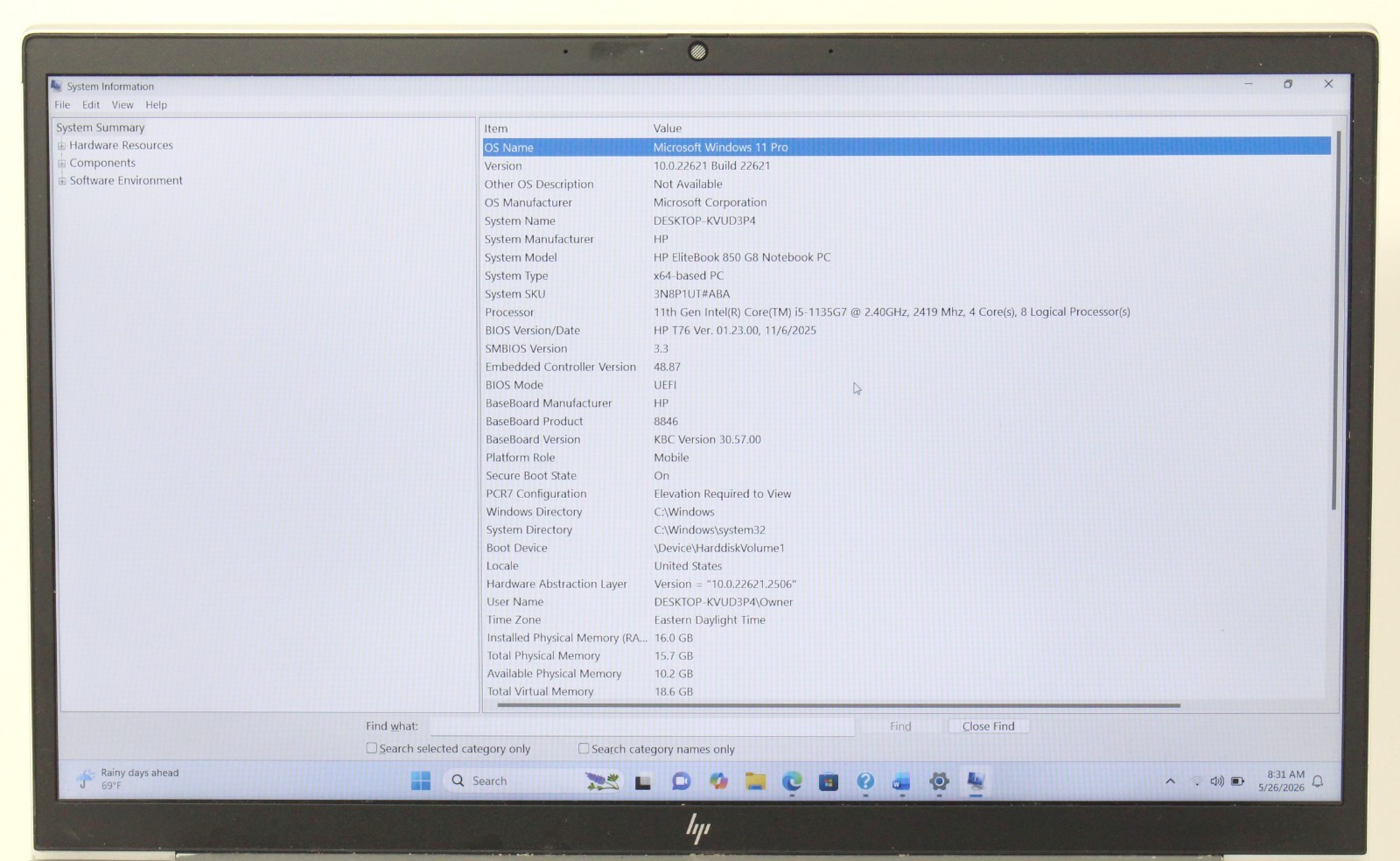Select the BaseBoard Product row
Image resolution: width=1400 pixels, height=861 pixels.
(x=906, y=421)
